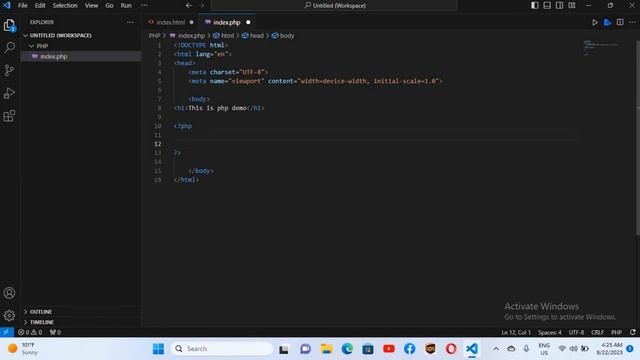
Task: Open Source Control view
Action: tap(9, 70)
